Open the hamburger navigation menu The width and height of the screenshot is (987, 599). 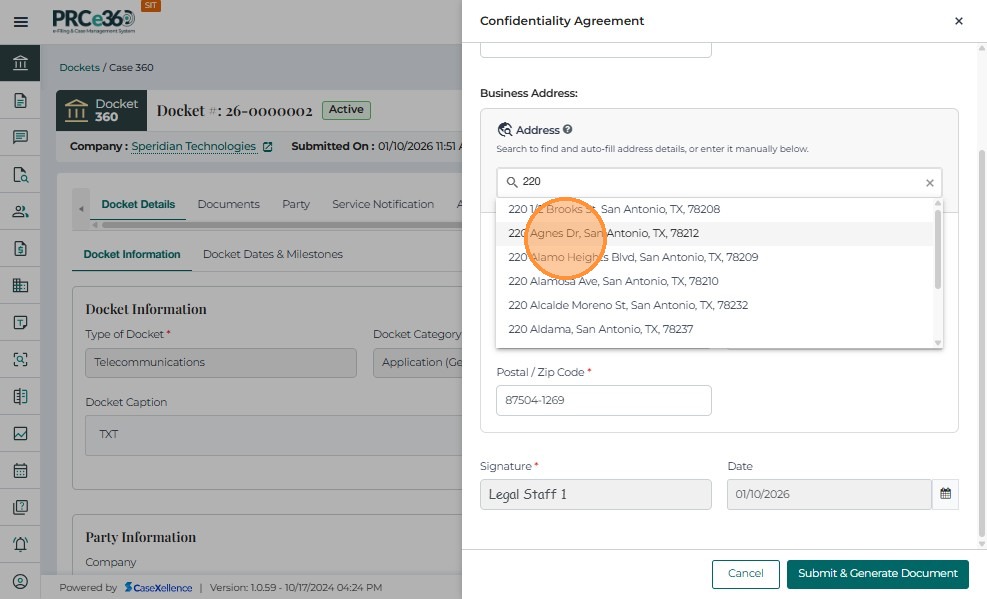(x=20, y=21)
